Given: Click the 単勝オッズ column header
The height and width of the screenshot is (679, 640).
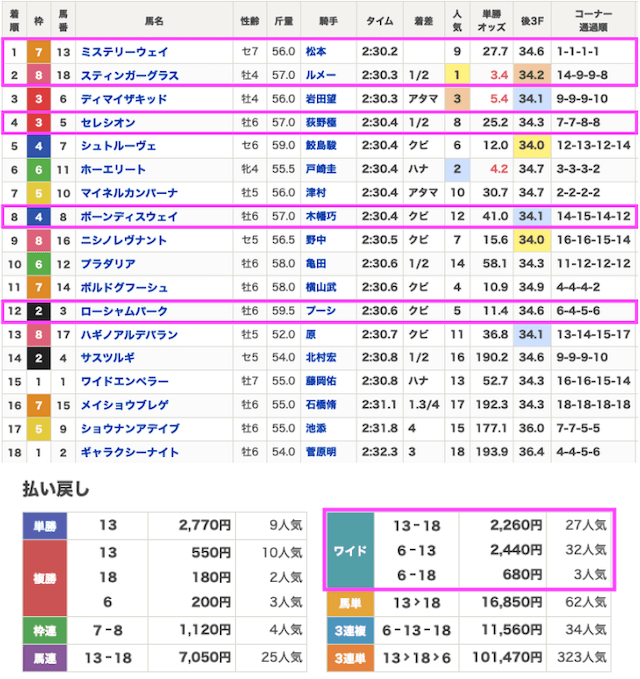Looking at the screenshot, I should point(491,20).
